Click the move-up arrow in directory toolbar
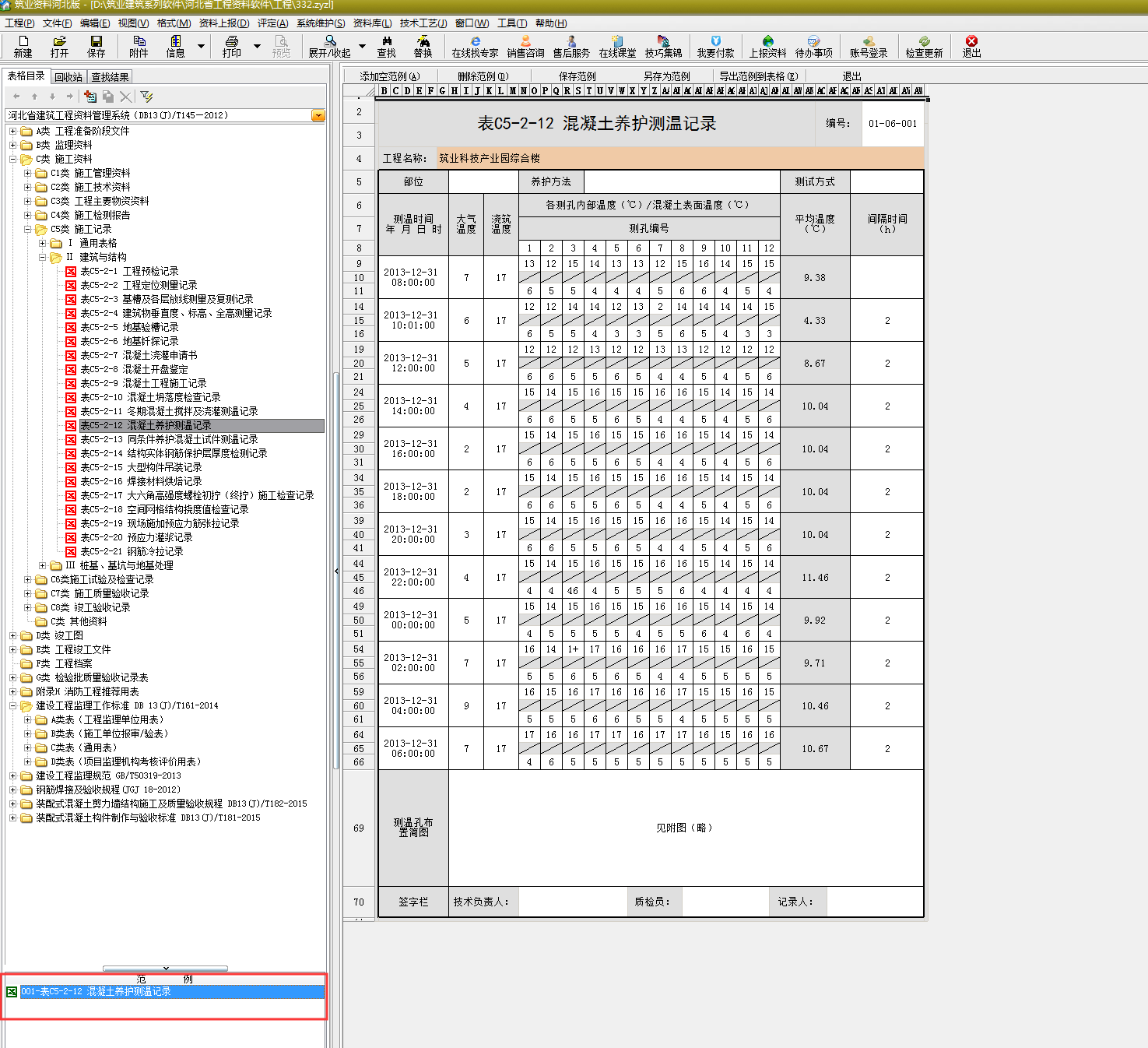Screen dimensions: 1148x1048 pos(34,97)
